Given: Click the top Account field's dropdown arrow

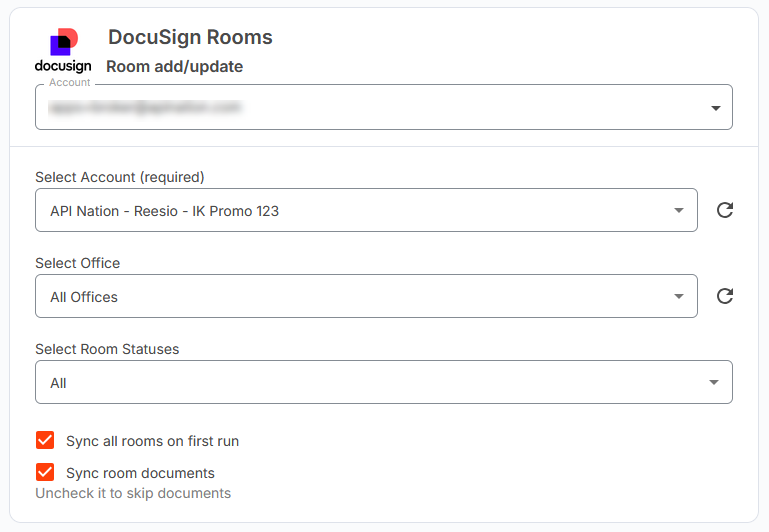Looking at the screenshot, I should pos(715,108).
